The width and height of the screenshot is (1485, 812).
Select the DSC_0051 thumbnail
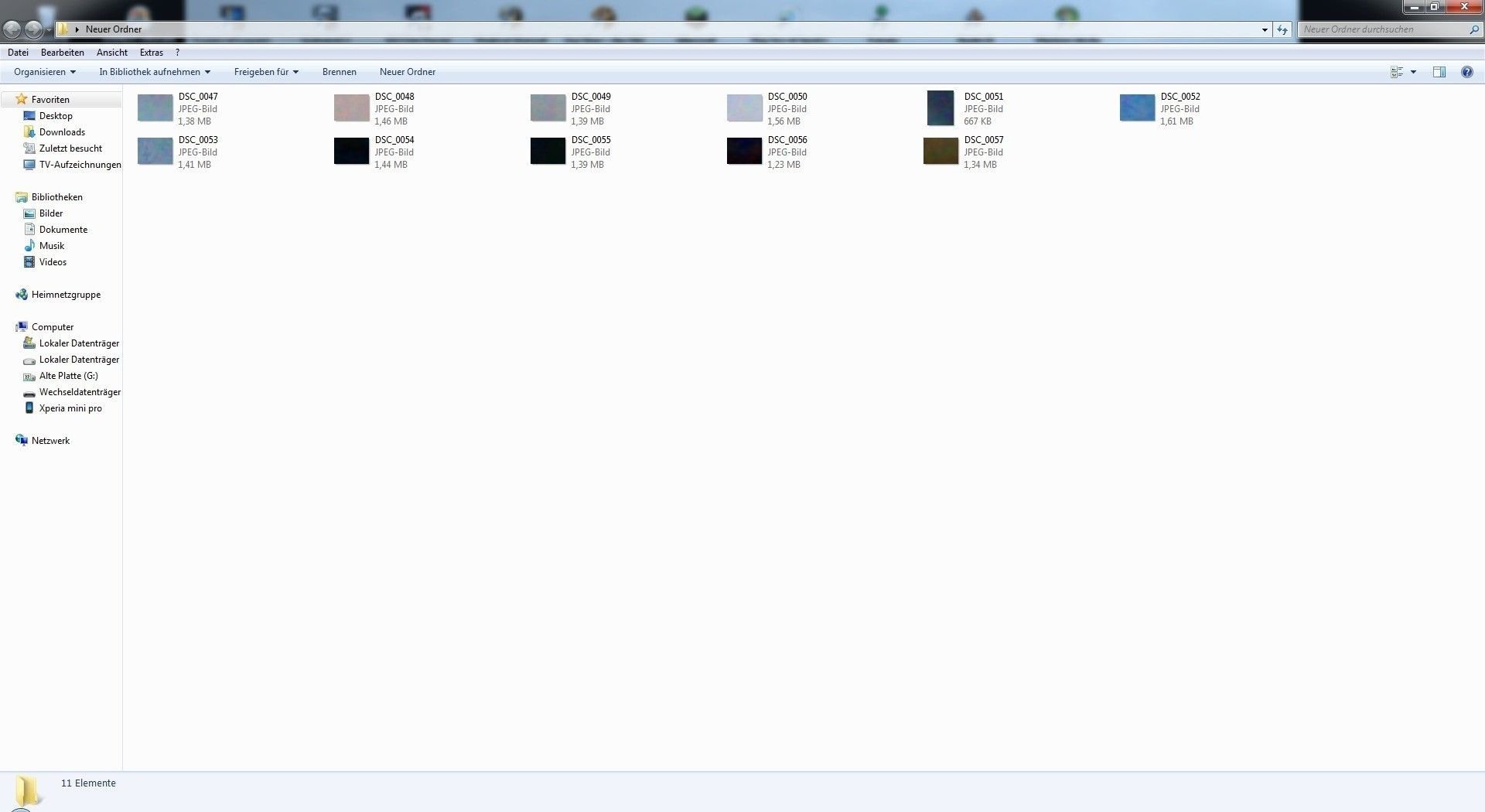941,108
